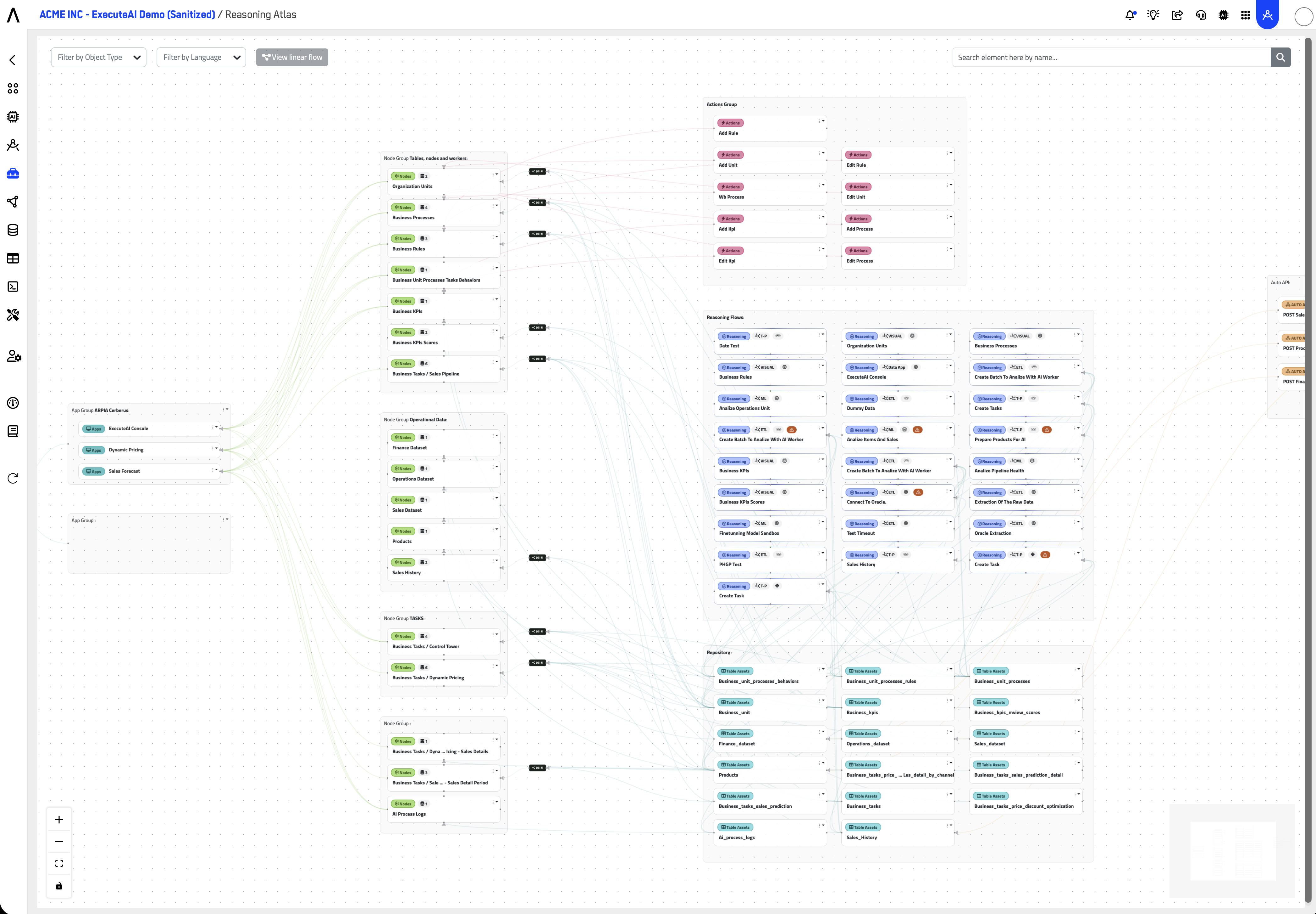Screen dimensions: 1316x914
Task: Open Filter by Object Type dropdown
Action: point(98,57)
